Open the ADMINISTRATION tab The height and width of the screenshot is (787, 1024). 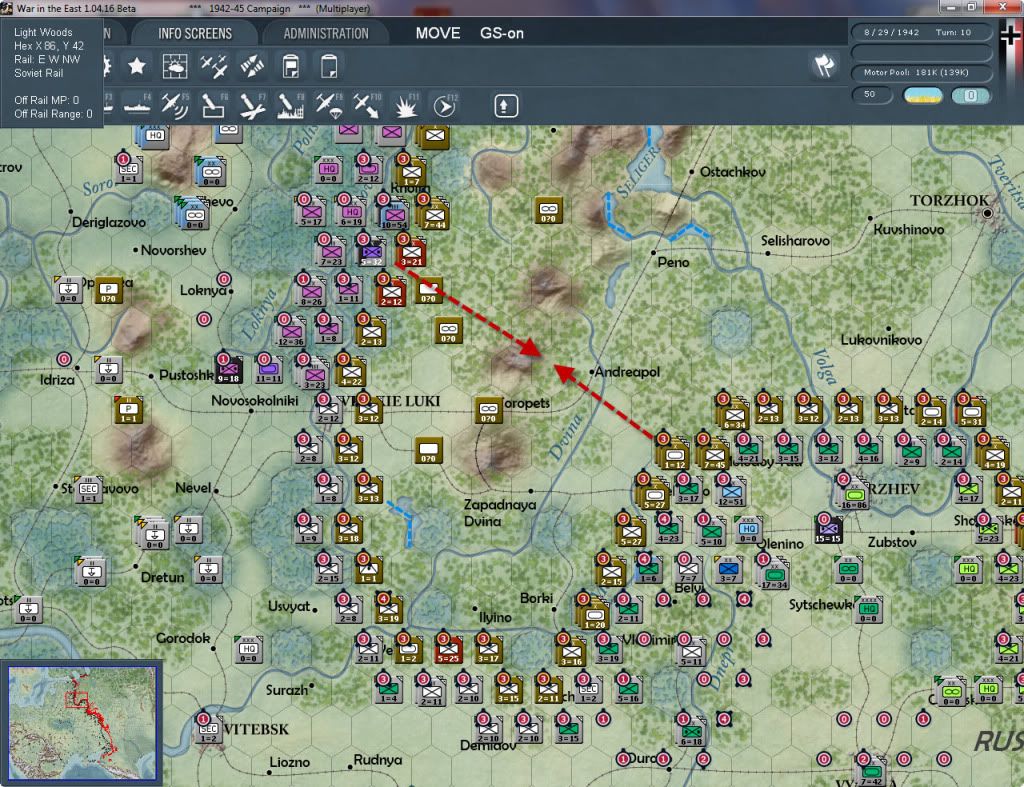[x=326, y=33]
